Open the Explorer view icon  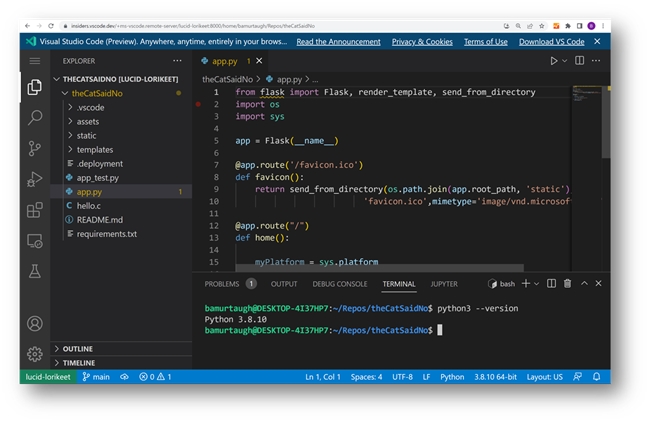(x=35, y=87)
